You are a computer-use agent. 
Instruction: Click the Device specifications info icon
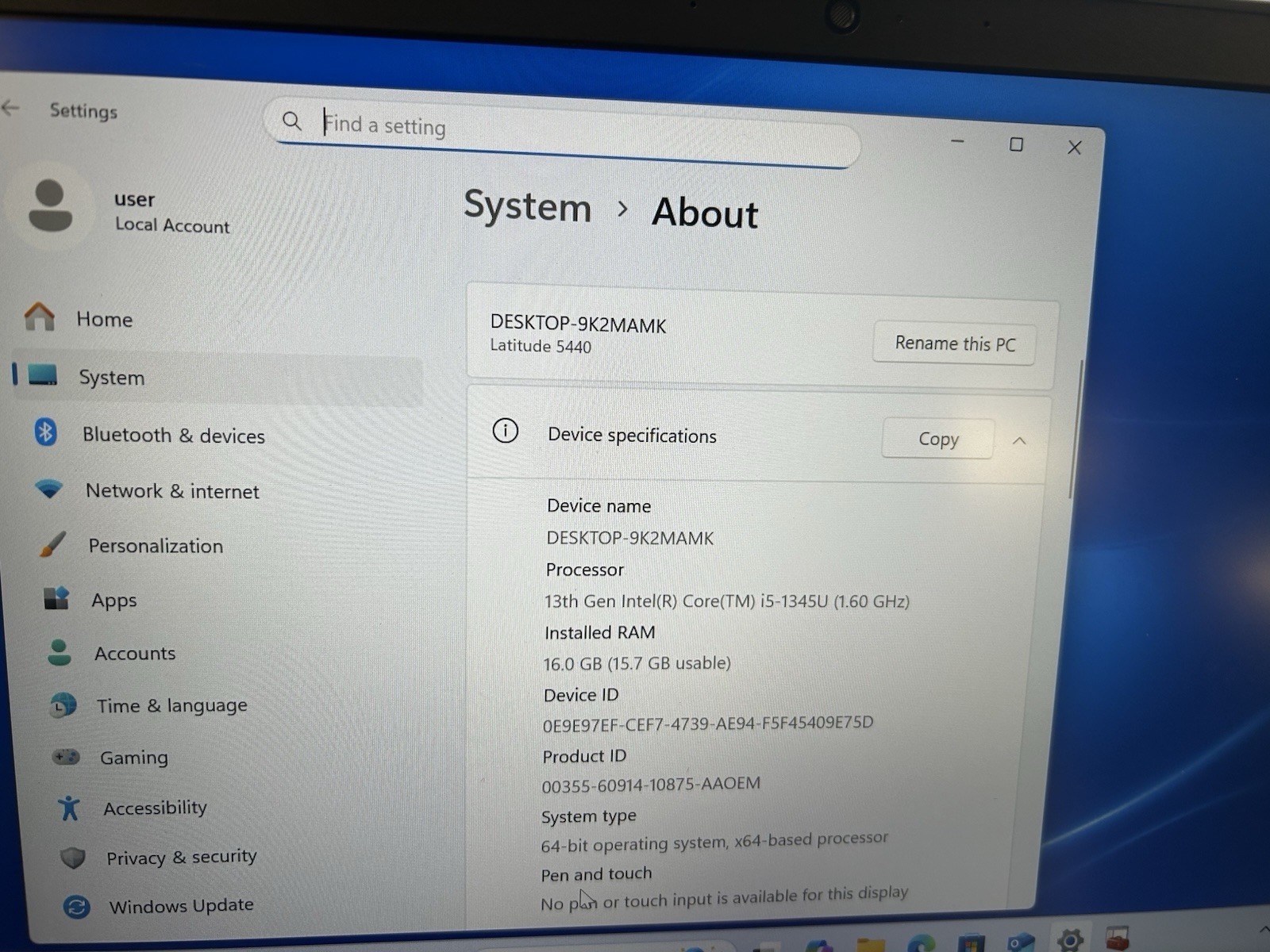click(506, 431)
